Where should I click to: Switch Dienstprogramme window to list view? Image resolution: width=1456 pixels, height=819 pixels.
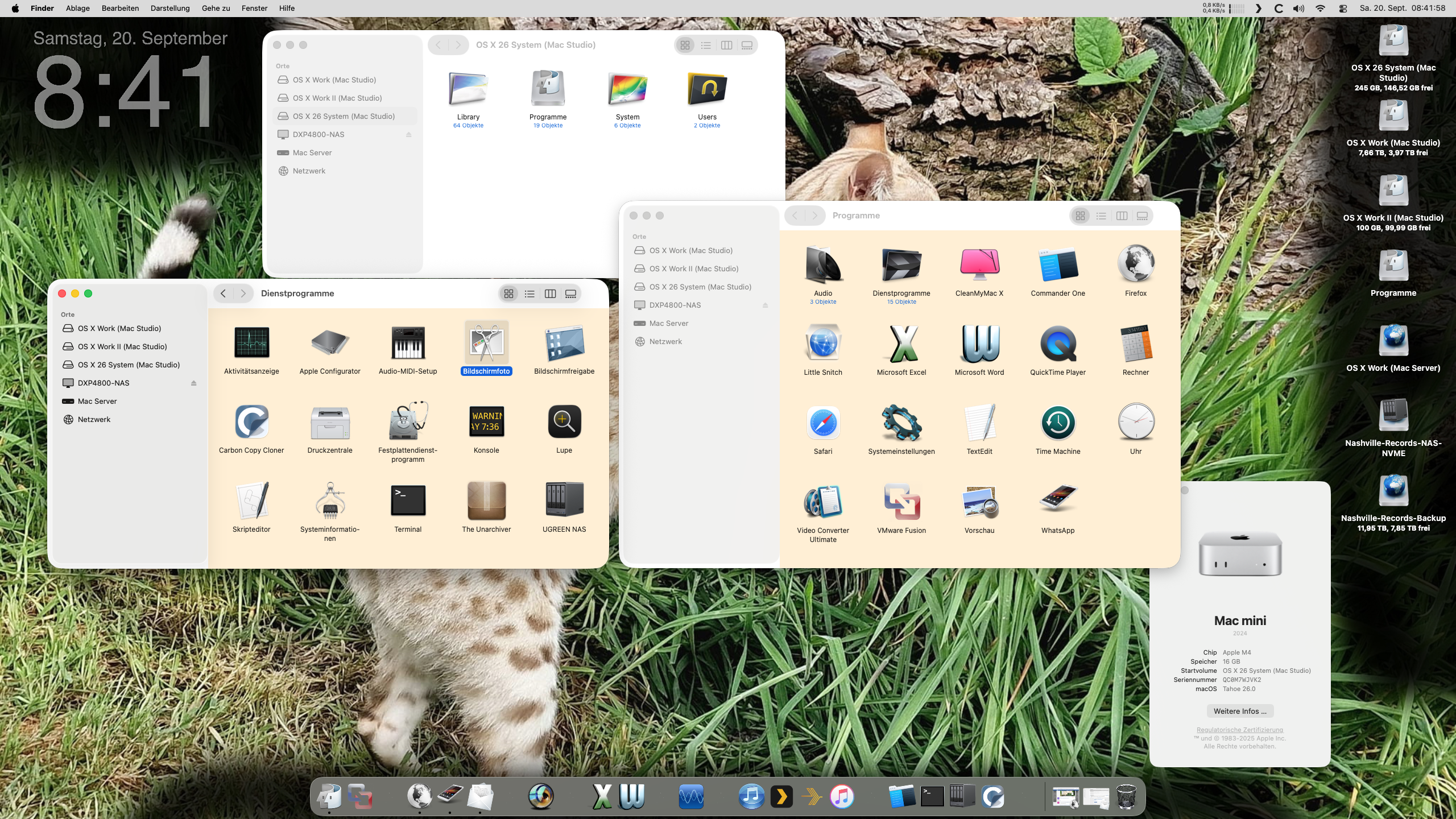pyautogui.click(x=530, y=294)
